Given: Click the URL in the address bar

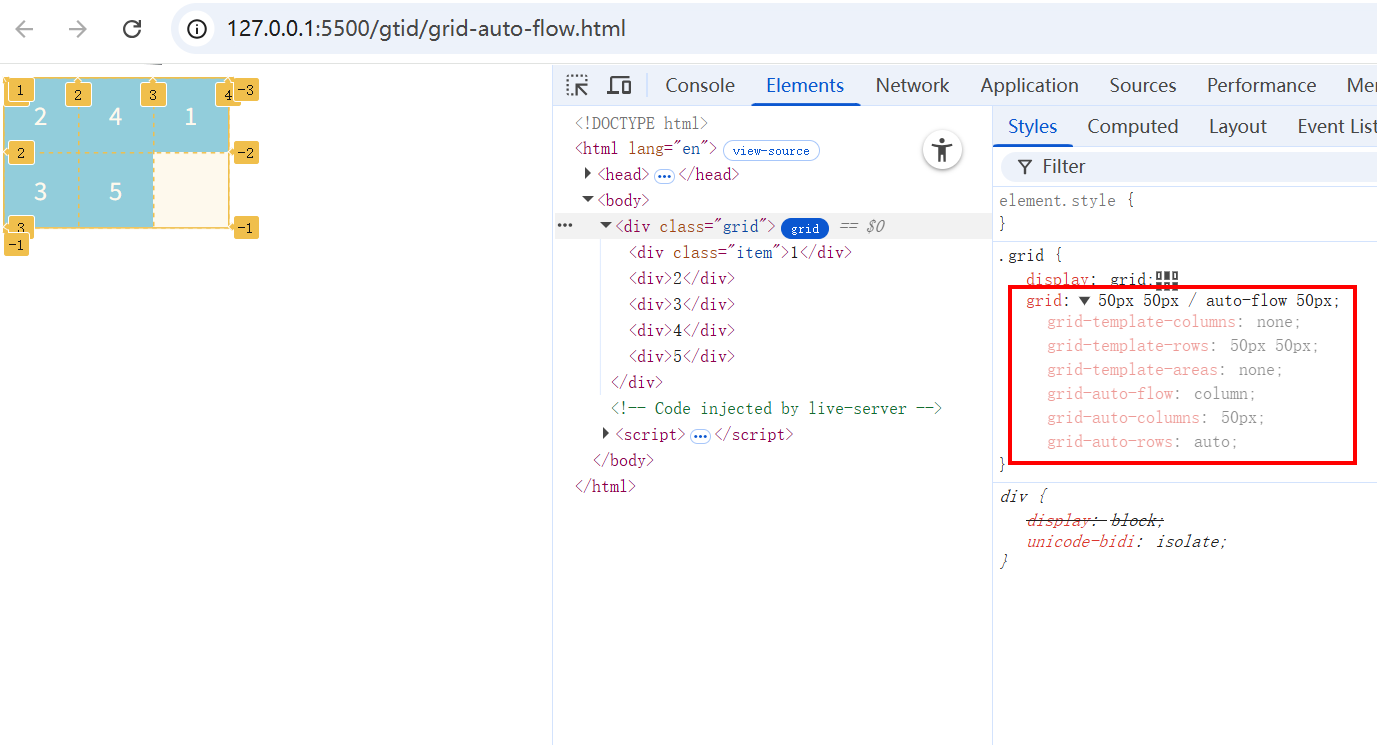Looking at the screenshot, I should coord(426,29).
